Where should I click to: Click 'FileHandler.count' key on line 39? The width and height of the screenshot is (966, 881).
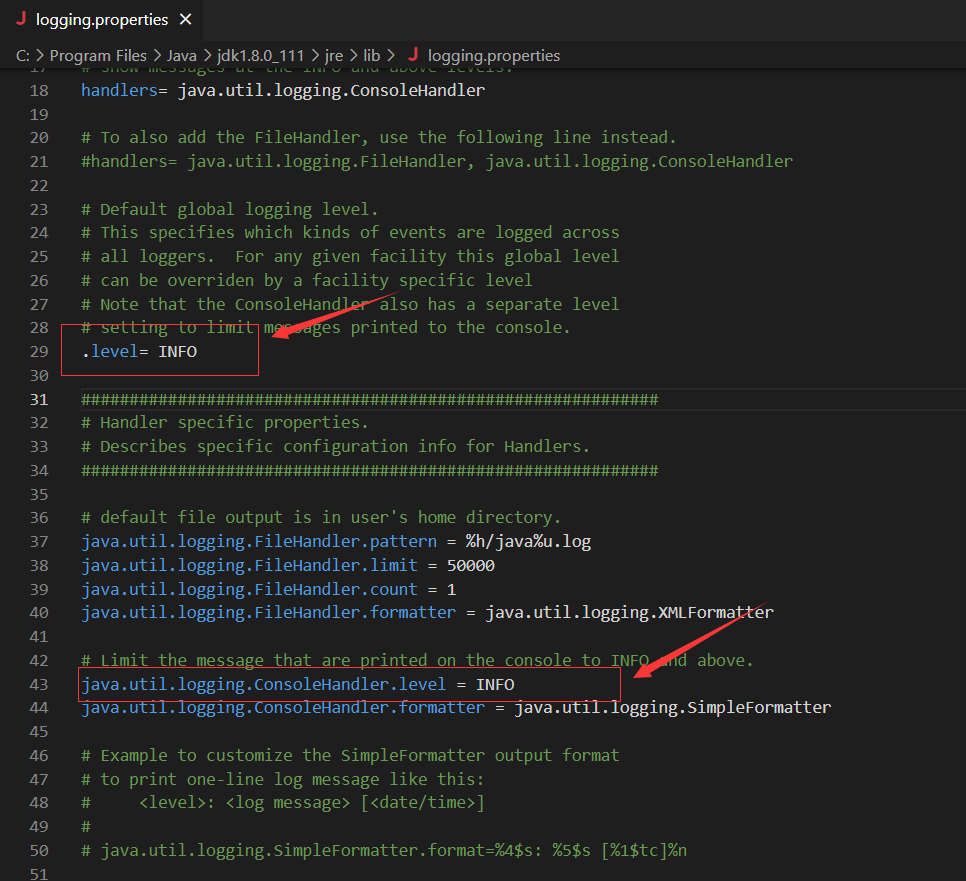[250, 590]
